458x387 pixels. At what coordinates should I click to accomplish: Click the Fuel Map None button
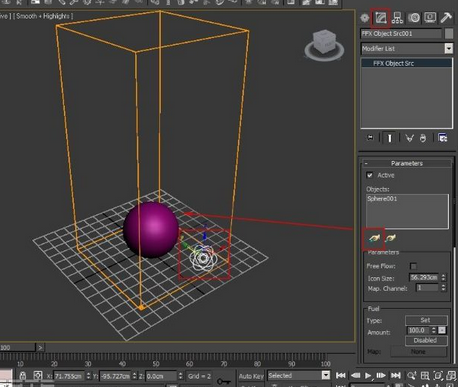click(419, 352)
